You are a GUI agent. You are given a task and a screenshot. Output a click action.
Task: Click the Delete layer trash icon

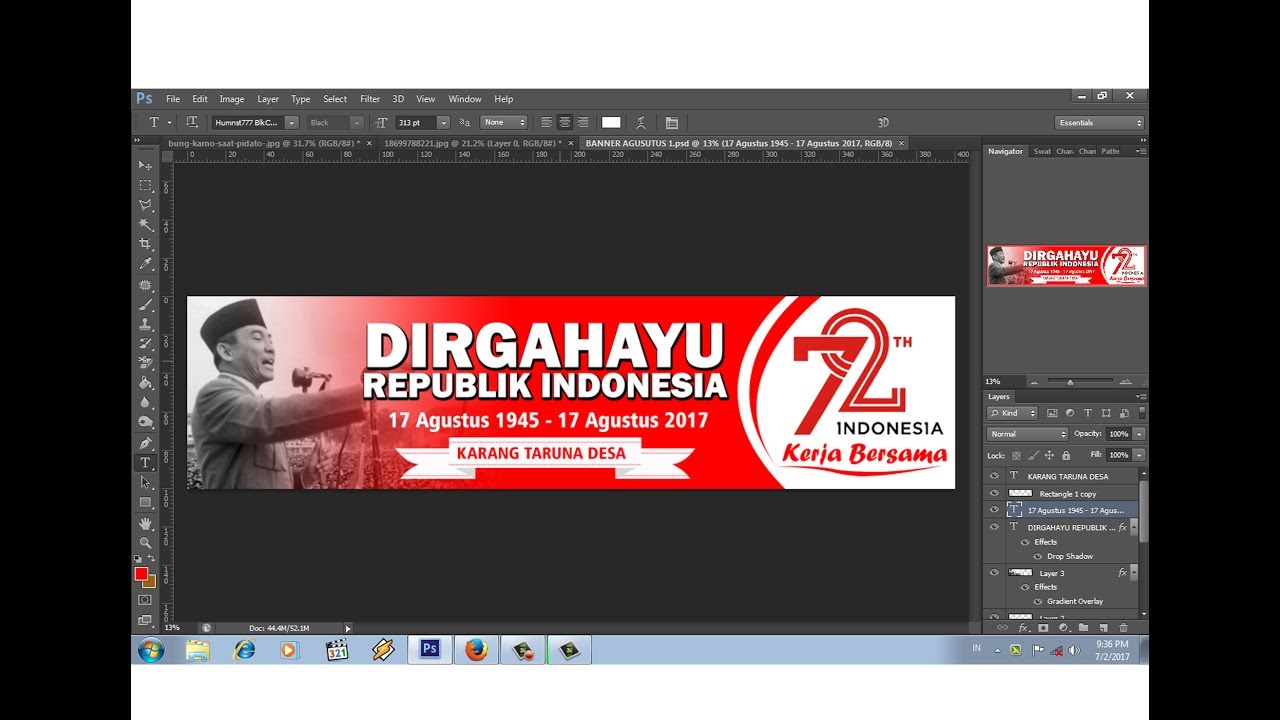coord(1123,628)
